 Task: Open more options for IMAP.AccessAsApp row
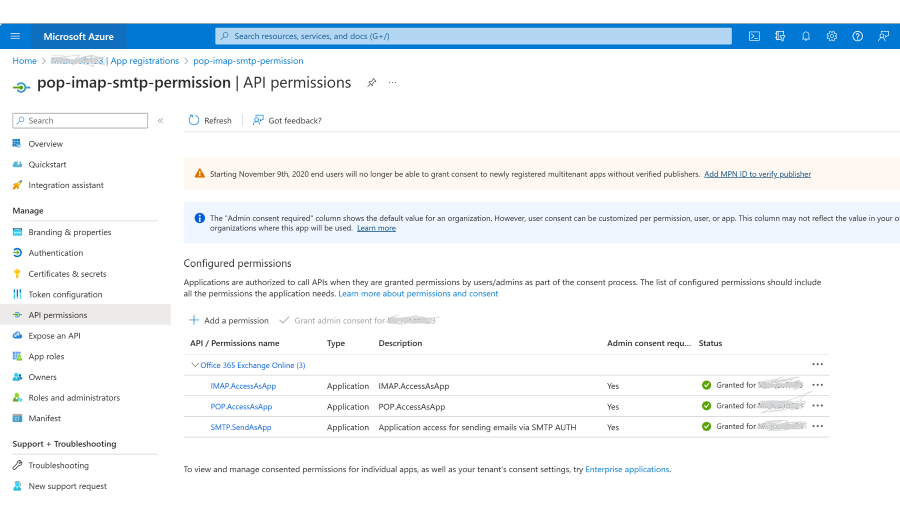click(x=818, y=385)
